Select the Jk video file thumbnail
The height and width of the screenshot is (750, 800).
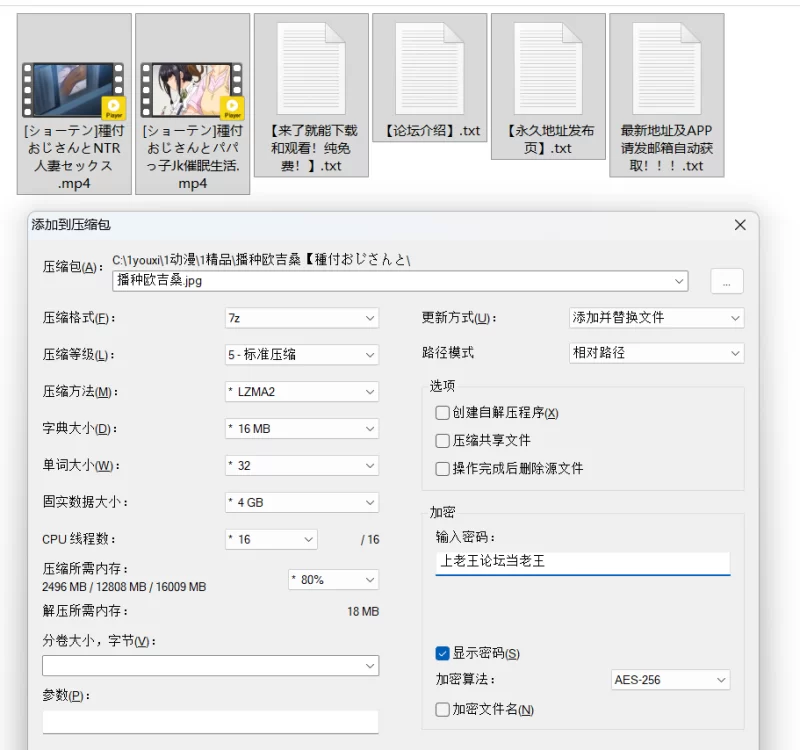pyautogui.click(x=192, y=90)
